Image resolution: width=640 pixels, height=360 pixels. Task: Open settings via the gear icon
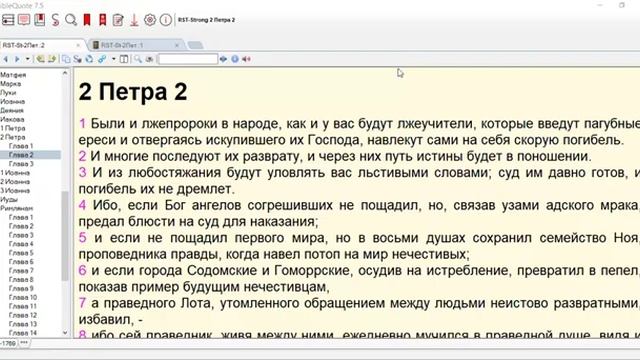pyautogui.click(x=150, y=20)
